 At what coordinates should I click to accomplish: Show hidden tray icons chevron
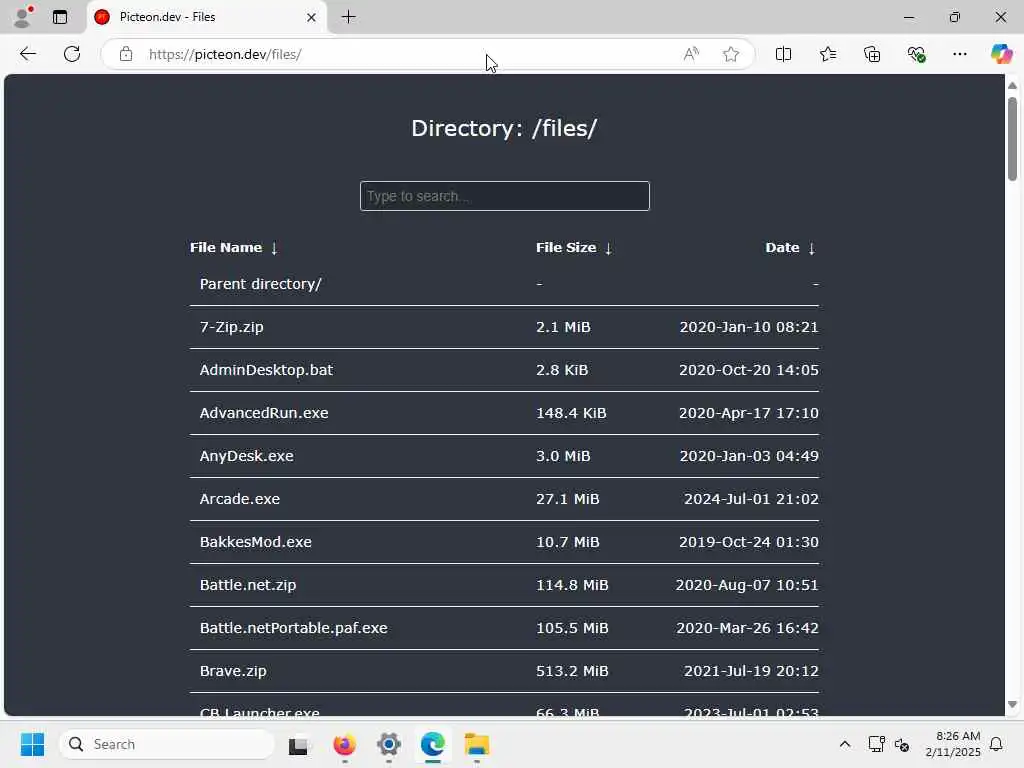pos(844,744)
